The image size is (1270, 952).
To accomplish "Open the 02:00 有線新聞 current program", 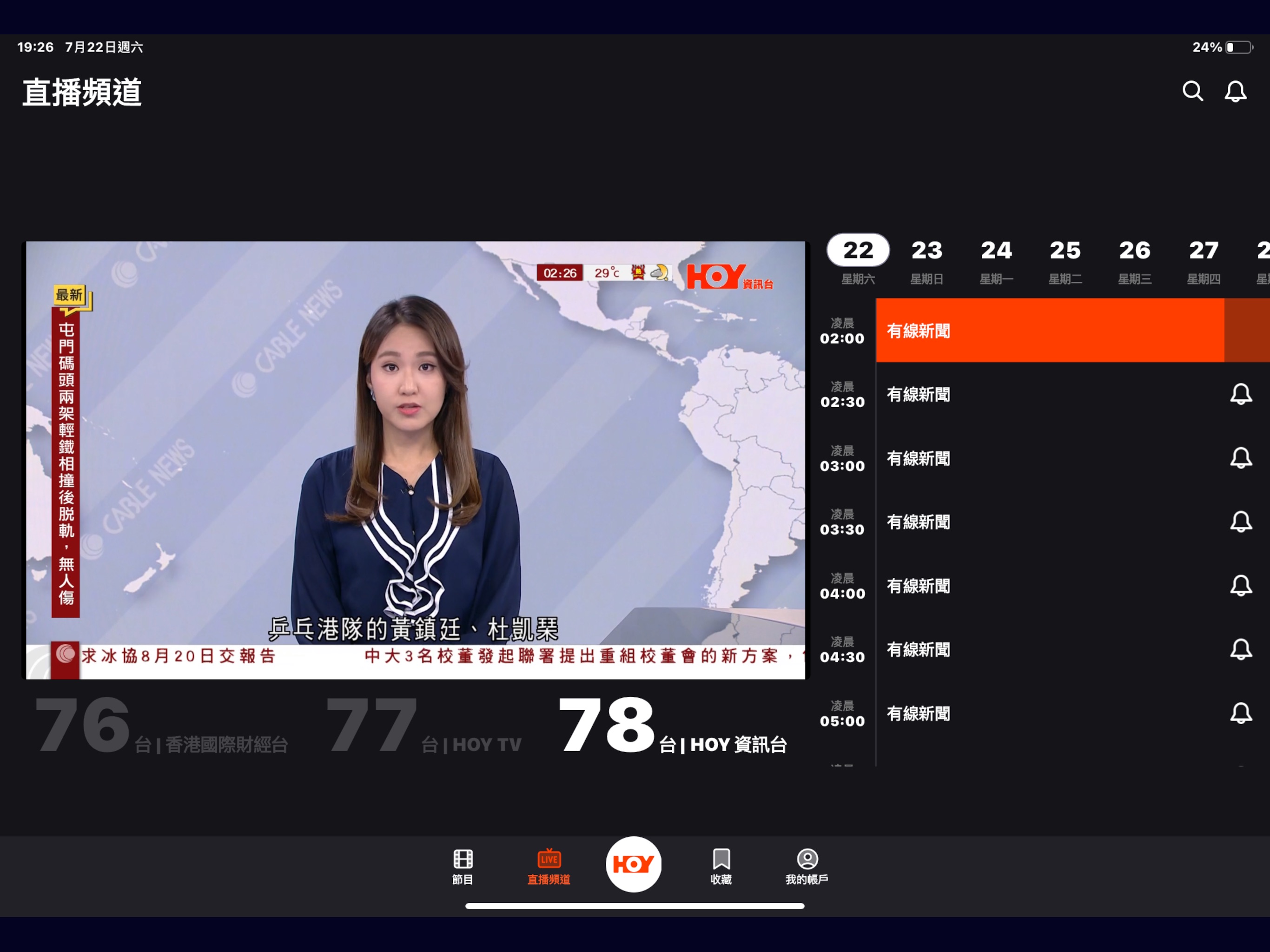I will pyautogui.click(x=1072, y=330).
